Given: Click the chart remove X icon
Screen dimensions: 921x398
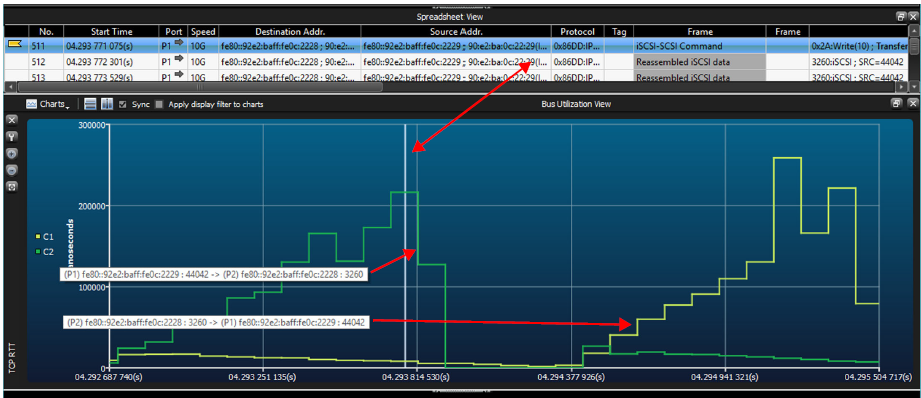Looking at the screenshot, I should (12, 120).
